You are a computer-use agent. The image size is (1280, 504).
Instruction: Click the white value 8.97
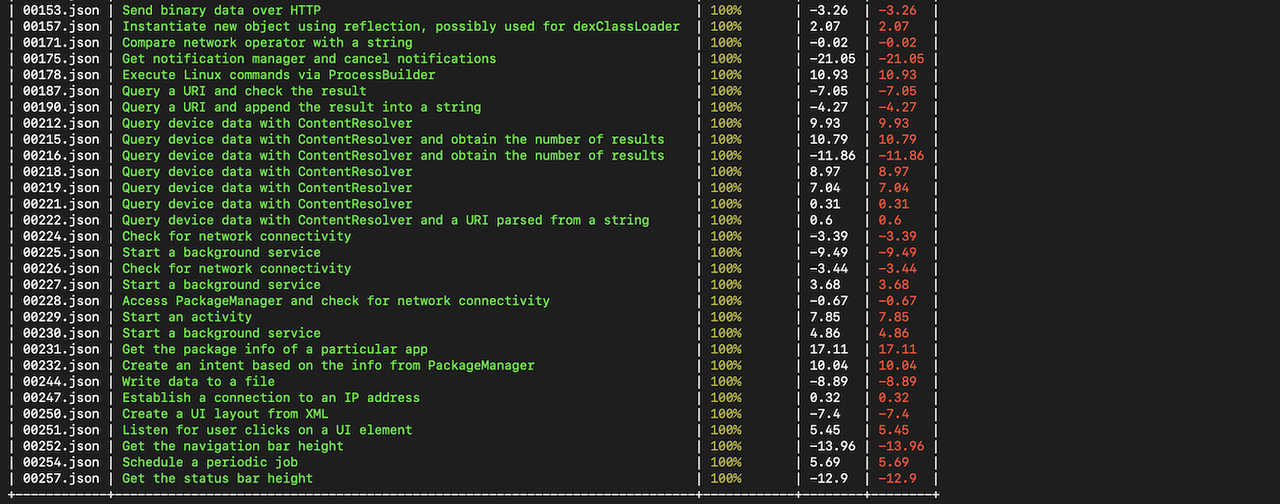pos(825,171)
